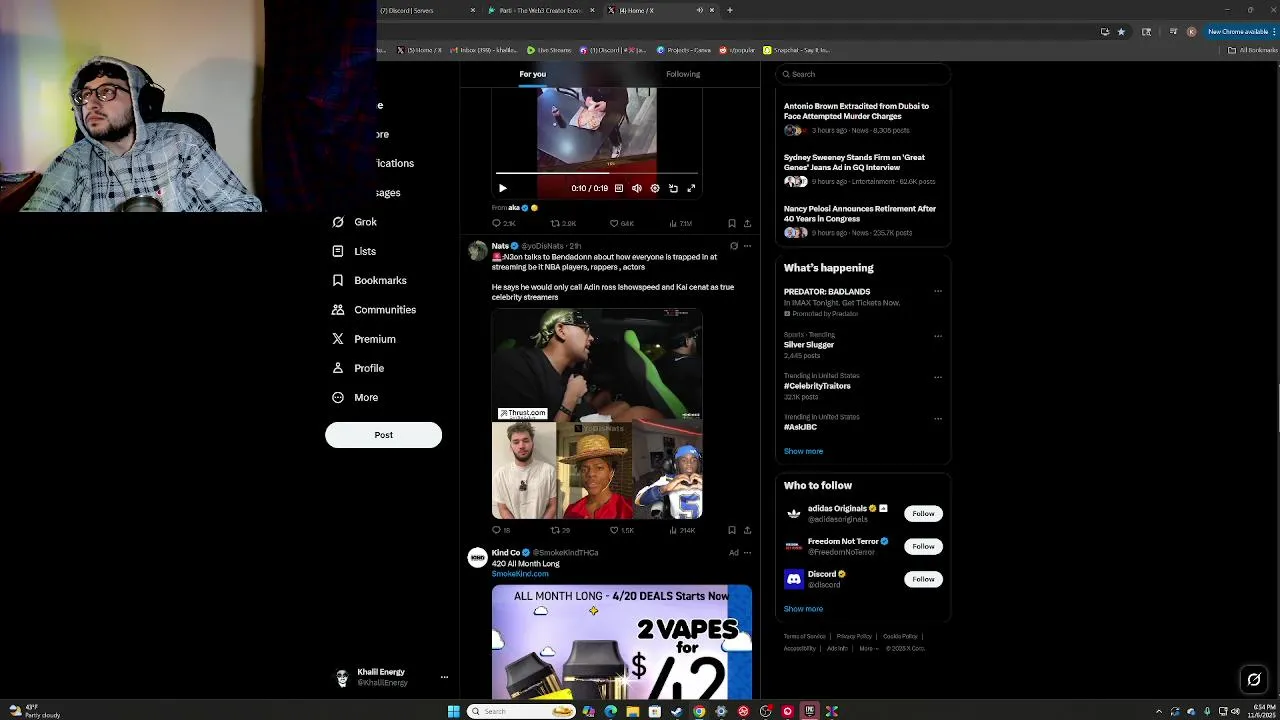1280x720 pixels.
Task: Enable picture-in-picture on the video
Action: tap(673, 188)
